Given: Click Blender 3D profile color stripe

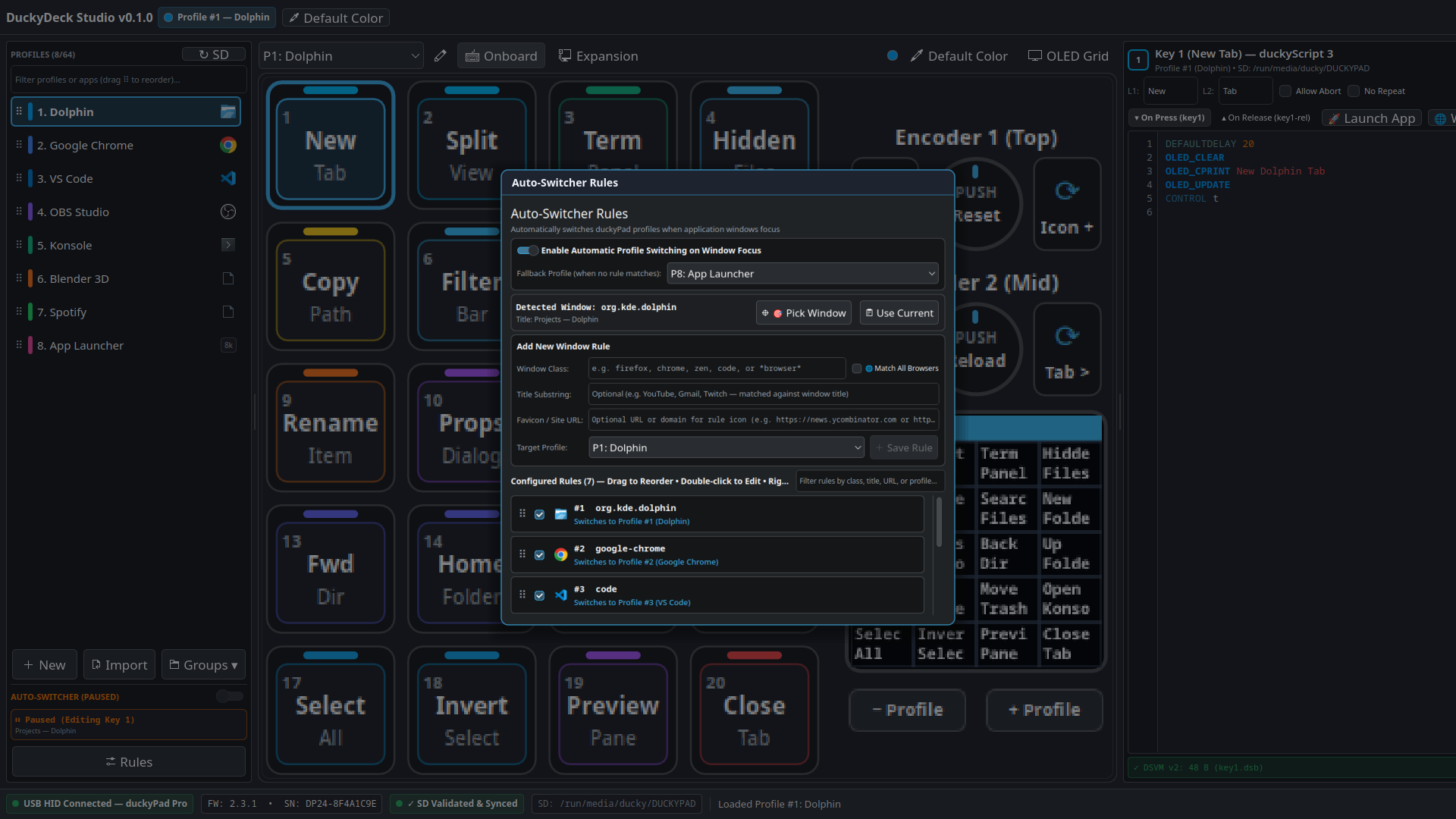Looking at the screenshot, I should point(30,278).
